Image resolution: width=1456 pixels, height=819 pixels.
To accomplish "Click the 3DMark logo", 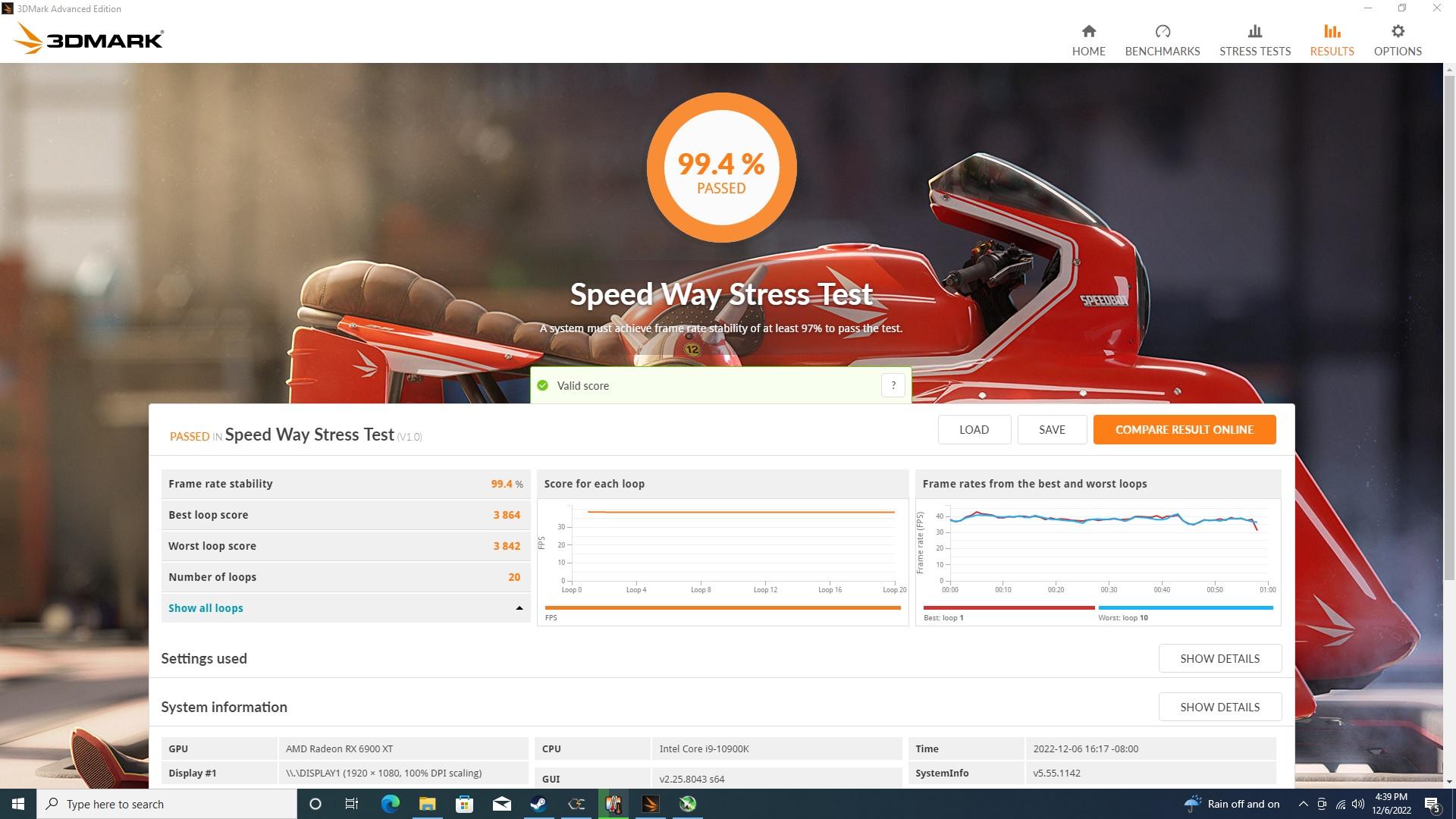I will [x=89, y=39].
